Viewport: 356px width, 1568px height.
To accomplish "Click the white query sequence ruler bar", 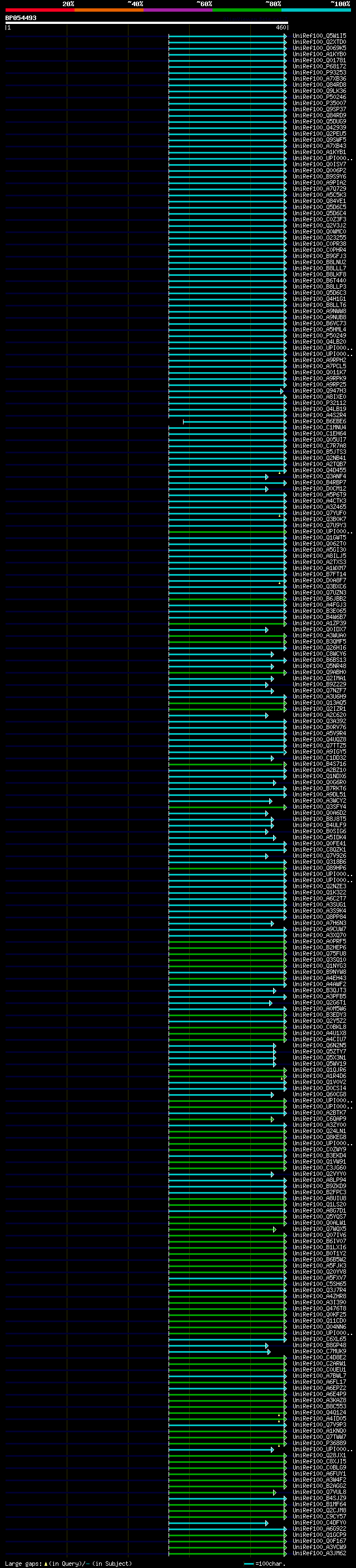I will pos(147,22).
